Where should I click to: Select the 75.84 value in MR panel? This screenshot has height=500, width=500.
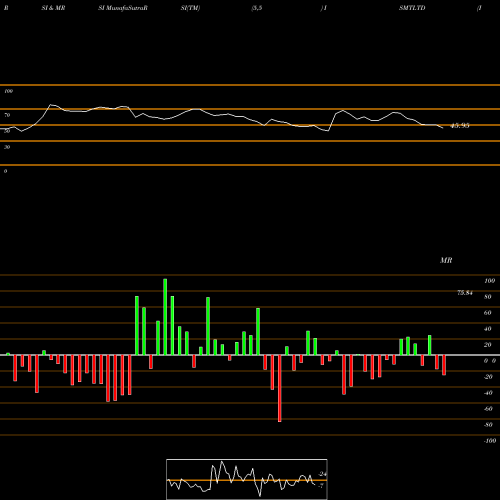point(465,293)
